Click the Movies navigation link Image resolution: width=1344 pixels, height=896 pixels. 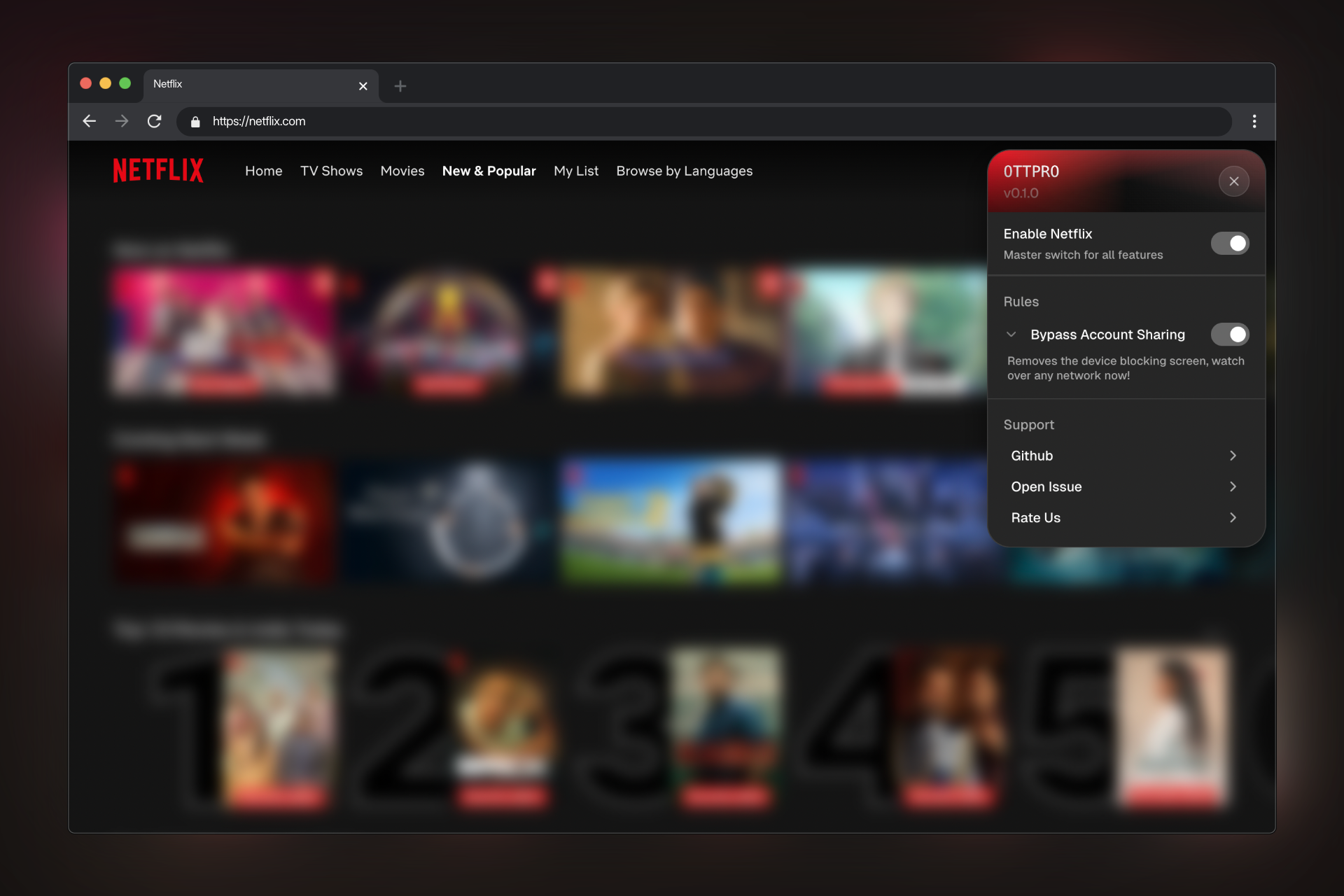click(402, 171)
